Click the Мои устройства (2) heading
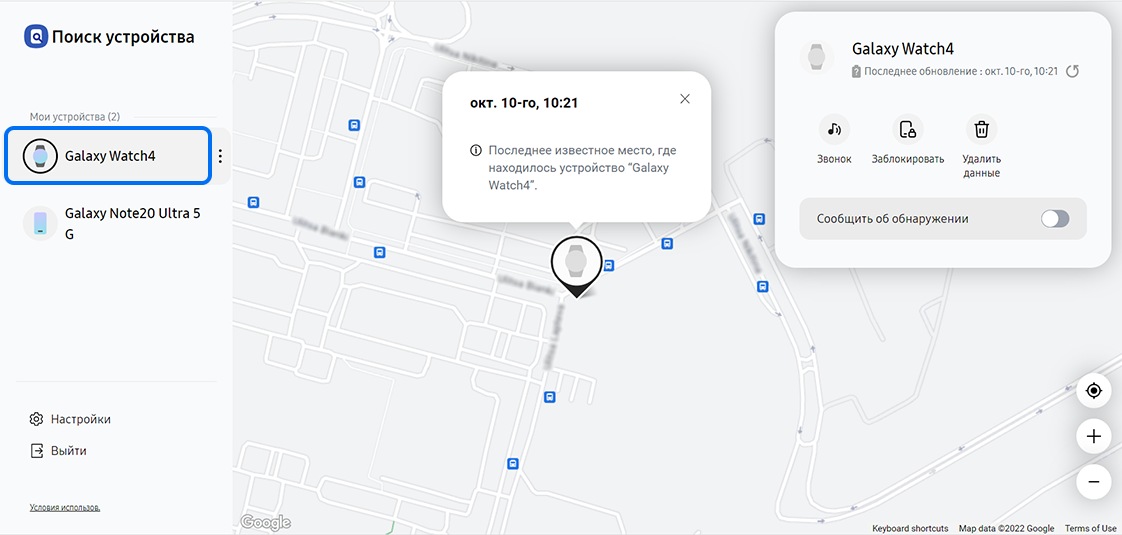The image size is (1122, 535). coord(75,116)
